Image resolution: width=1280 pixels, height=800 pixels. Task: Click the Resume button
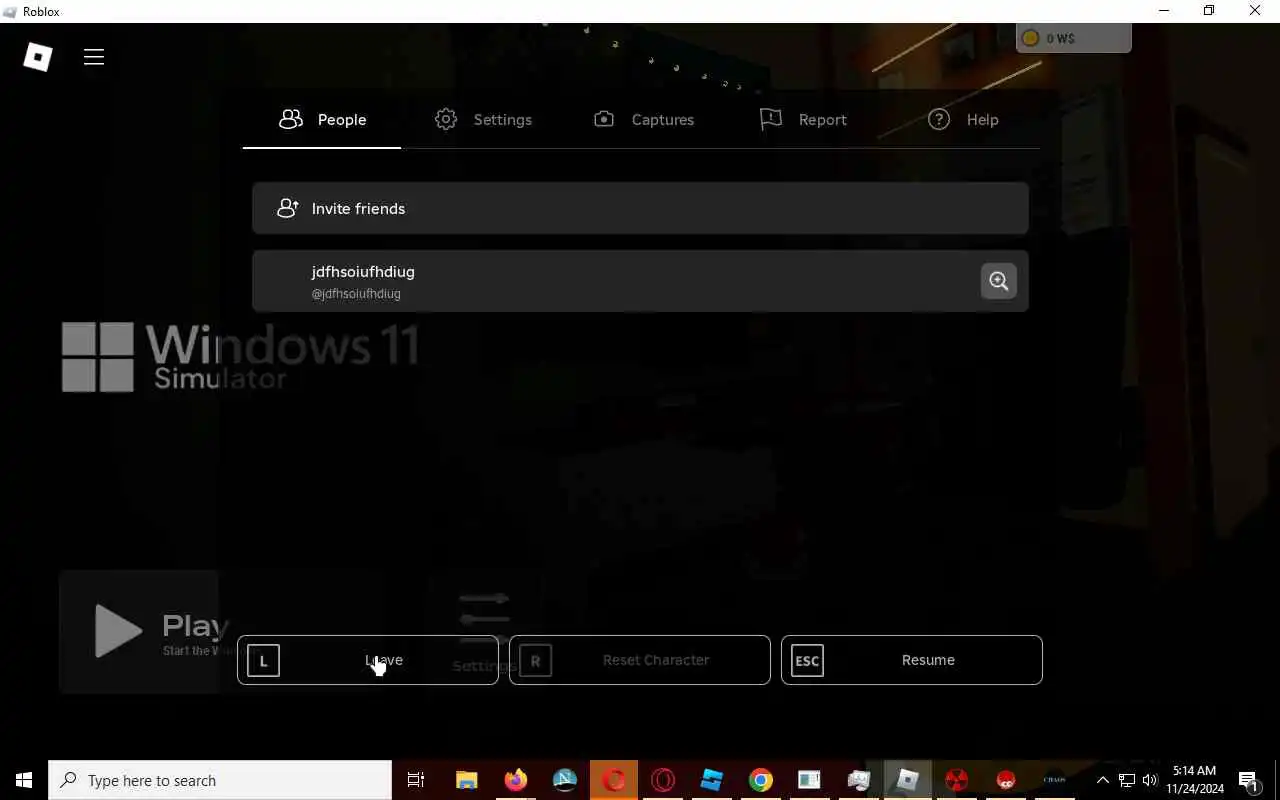tap(912, 660)
